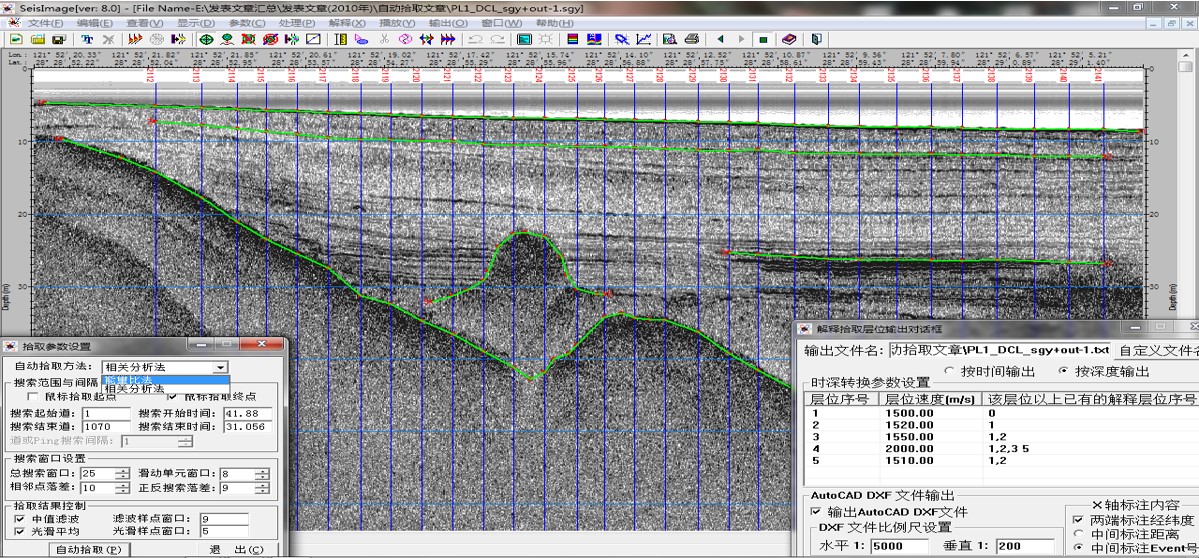Screen dimensions: 1199x558
Task: Click the purple help book icon
Action: tap(790, 39)
